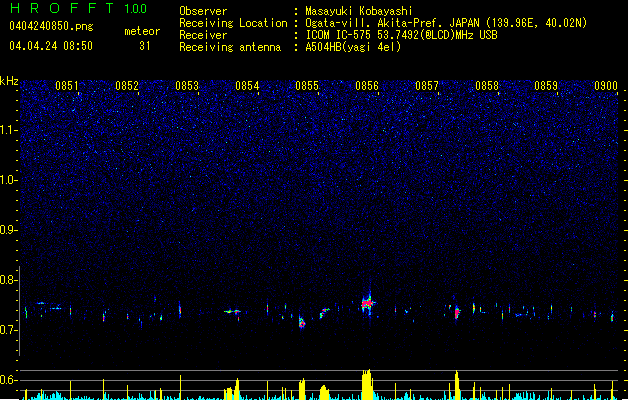Click the 0851 time marker
This screenshot has width=629, height=400.
67,86
